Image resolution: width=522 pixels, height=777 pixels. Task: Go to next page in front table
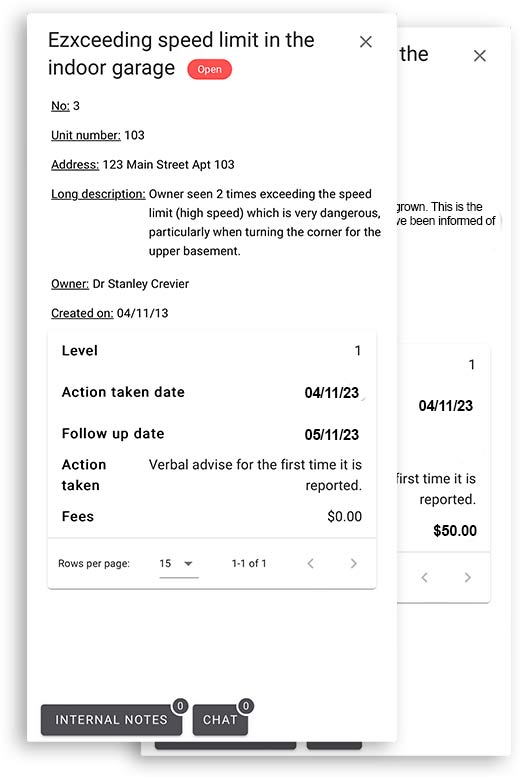[x=353, y=563]
